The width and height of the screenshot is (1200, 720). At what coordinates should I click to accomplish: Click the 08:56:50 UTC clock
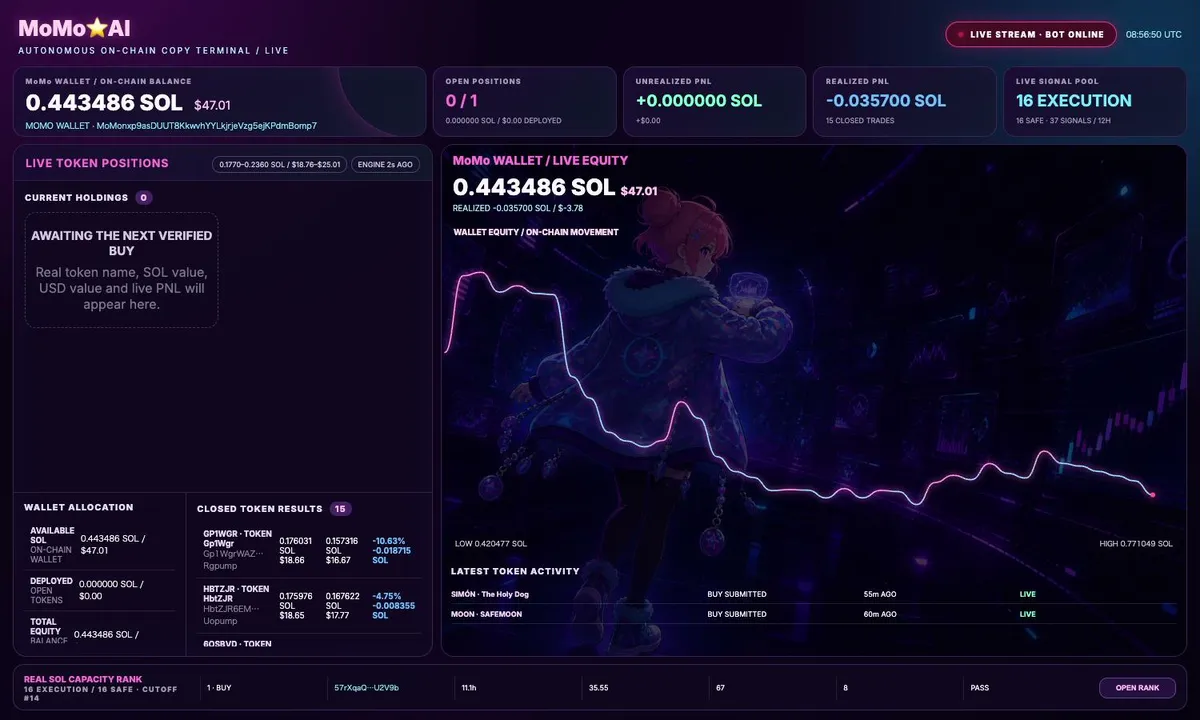[1153, 34]
